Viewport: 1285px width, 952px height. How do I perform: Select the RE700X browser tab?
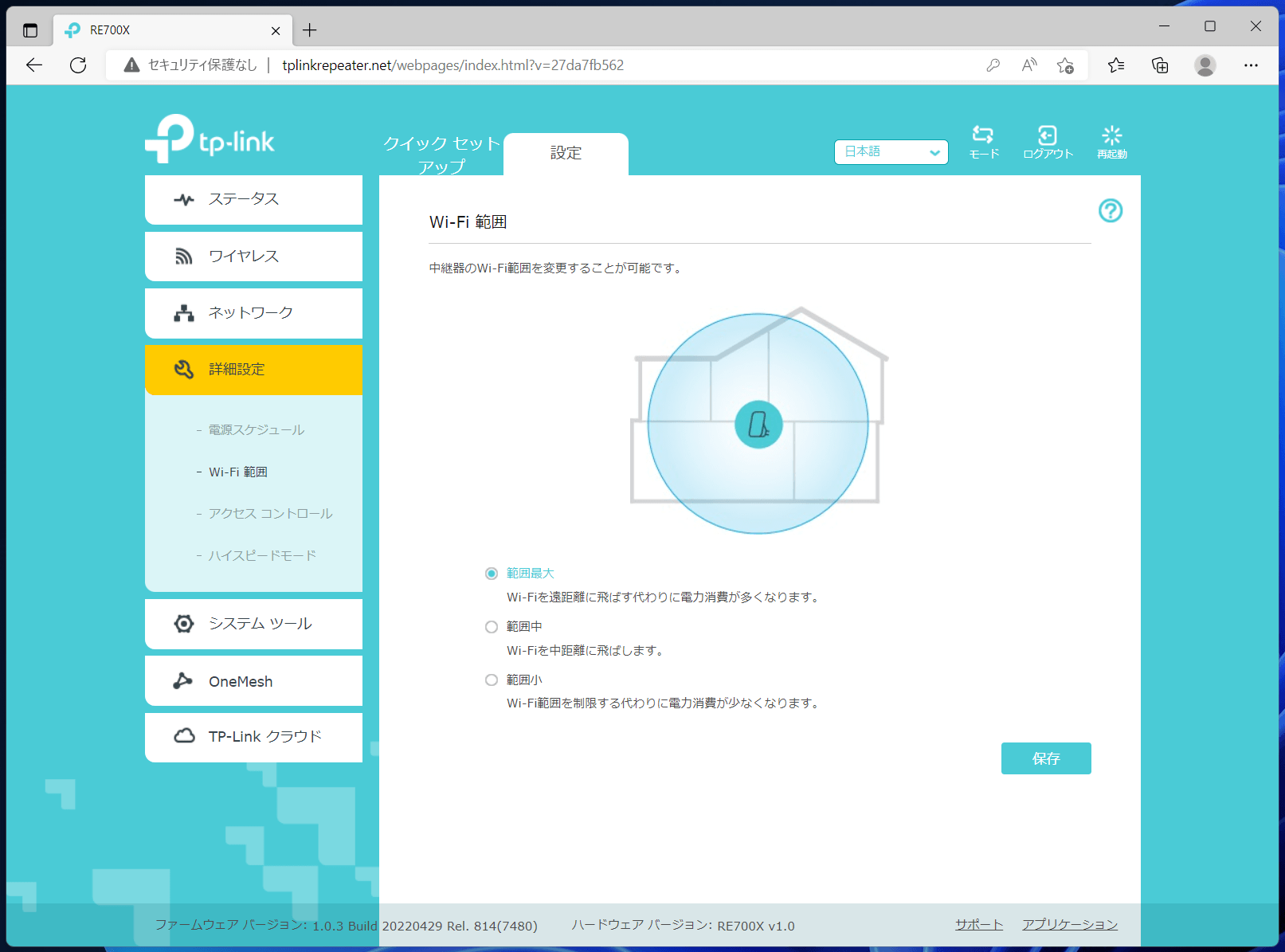[171, 30]
